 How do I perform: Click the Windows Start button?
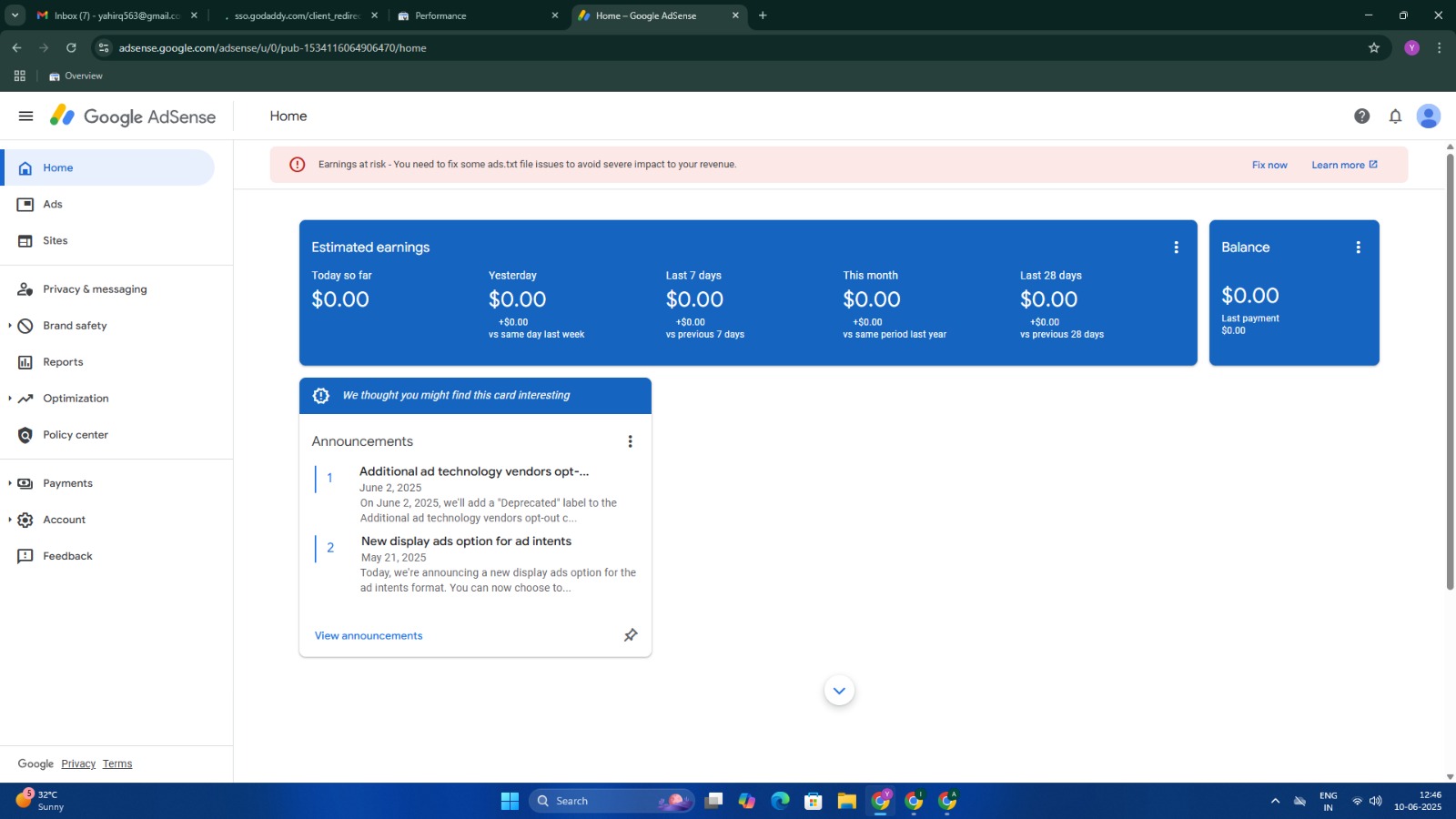[x=510, y=801]
